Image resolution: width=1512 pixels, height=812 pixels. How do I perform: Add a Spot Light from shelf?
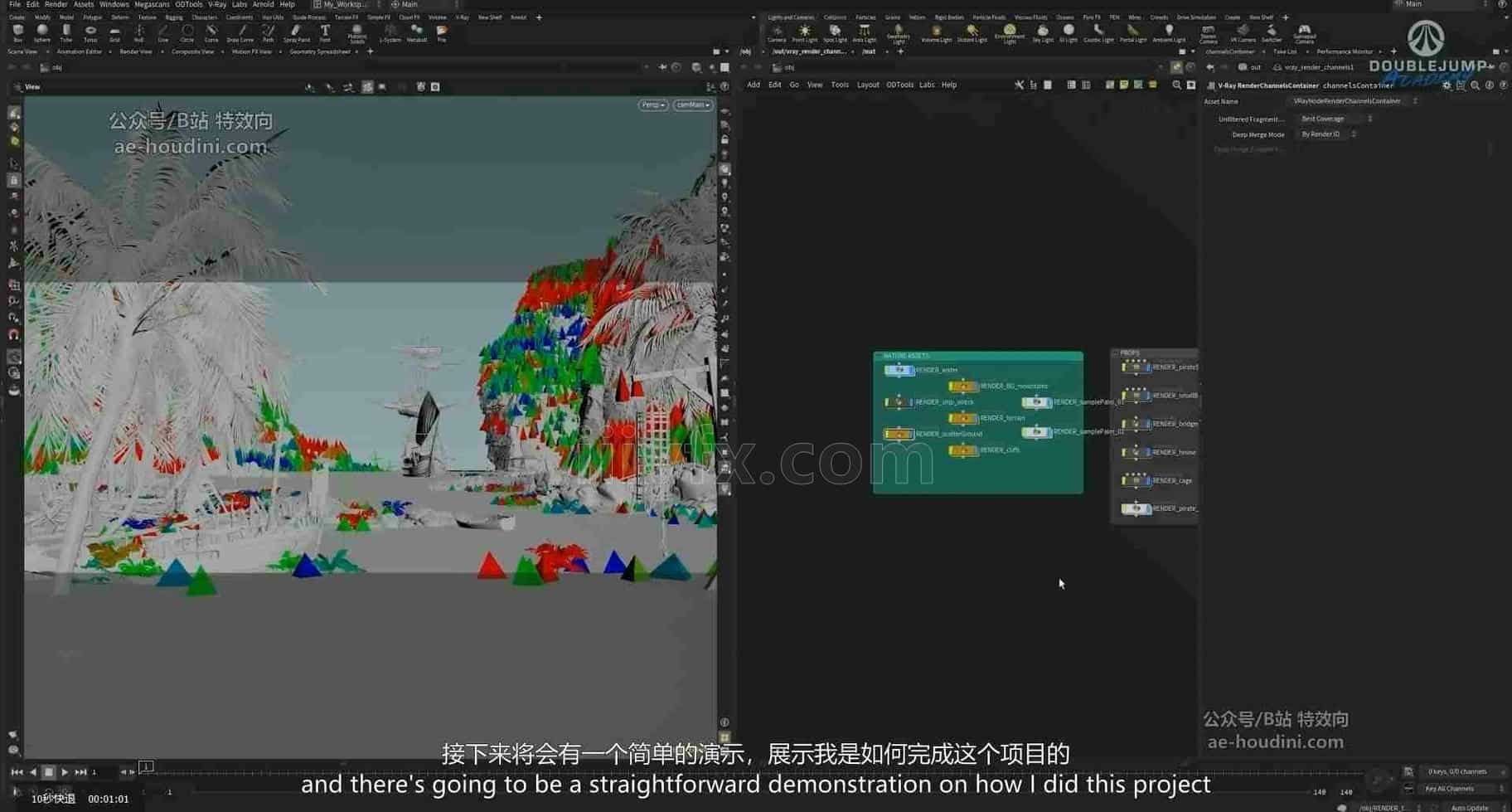coord(835,33)
